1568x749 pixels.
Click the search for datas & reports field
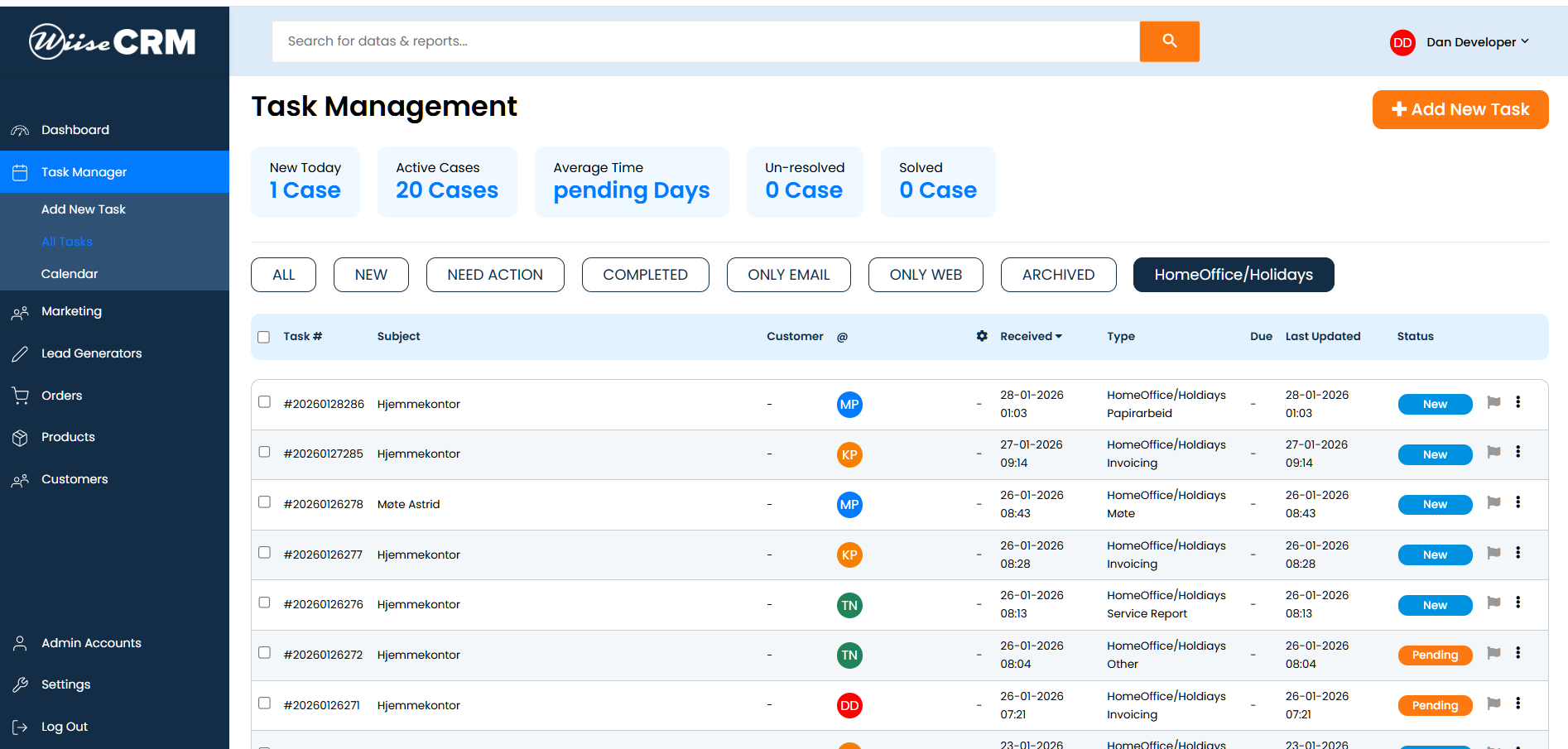coord(705,41)
